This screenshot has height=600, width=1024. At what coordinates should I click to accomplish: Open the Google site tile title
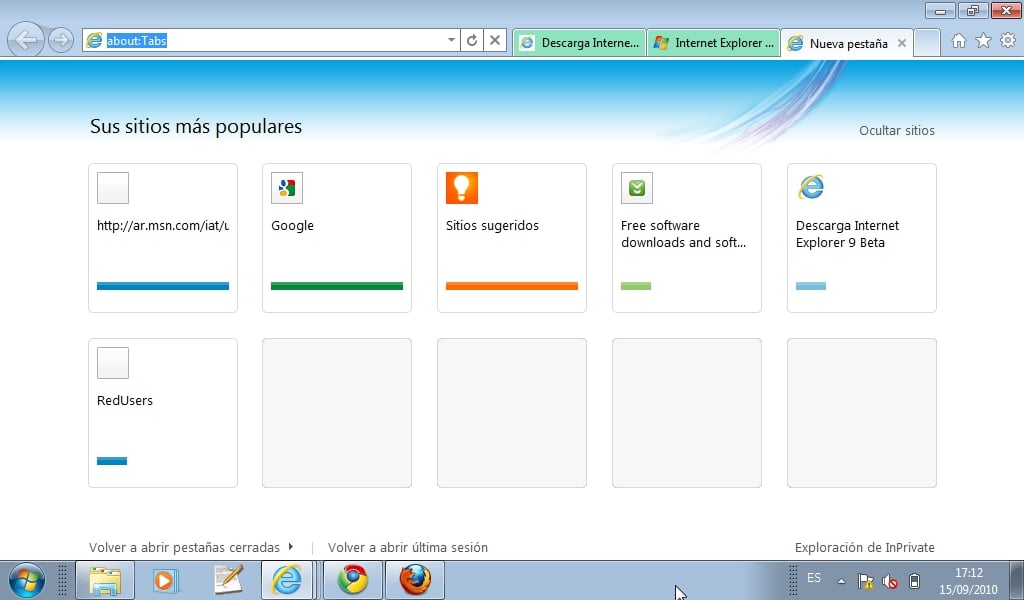293,226
